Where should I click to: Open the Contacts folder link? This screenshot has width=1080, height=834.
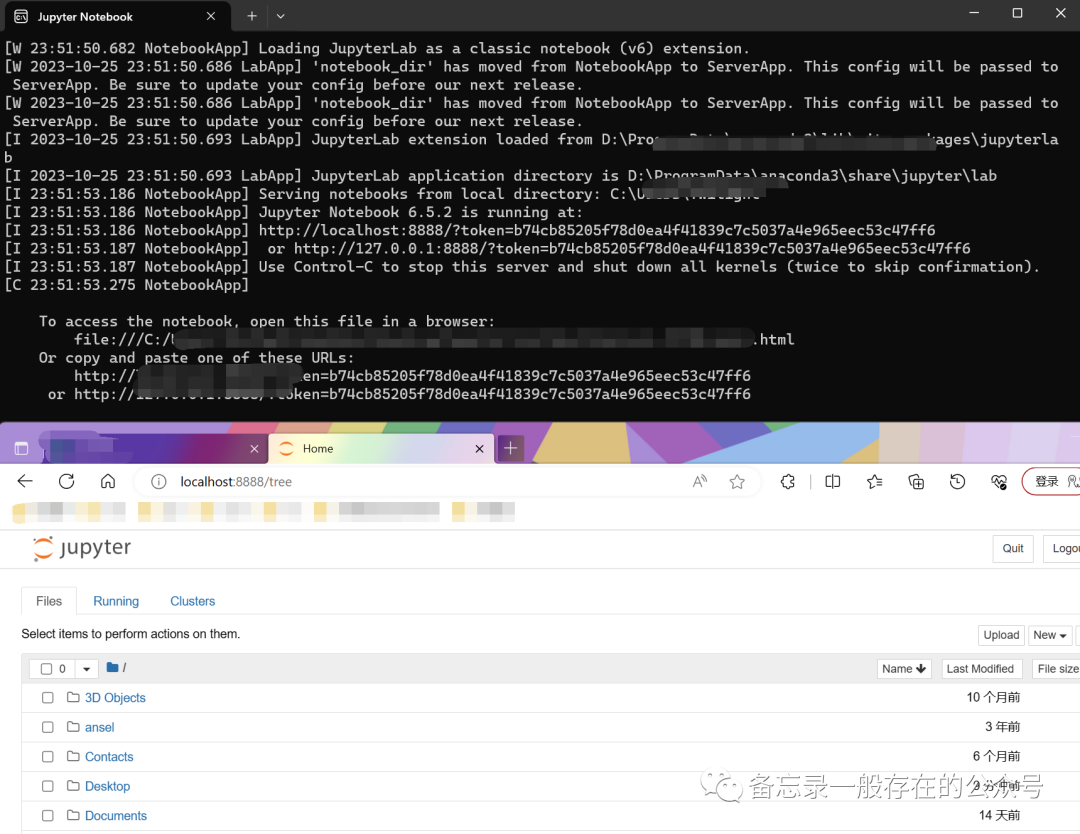click(109, 757)
